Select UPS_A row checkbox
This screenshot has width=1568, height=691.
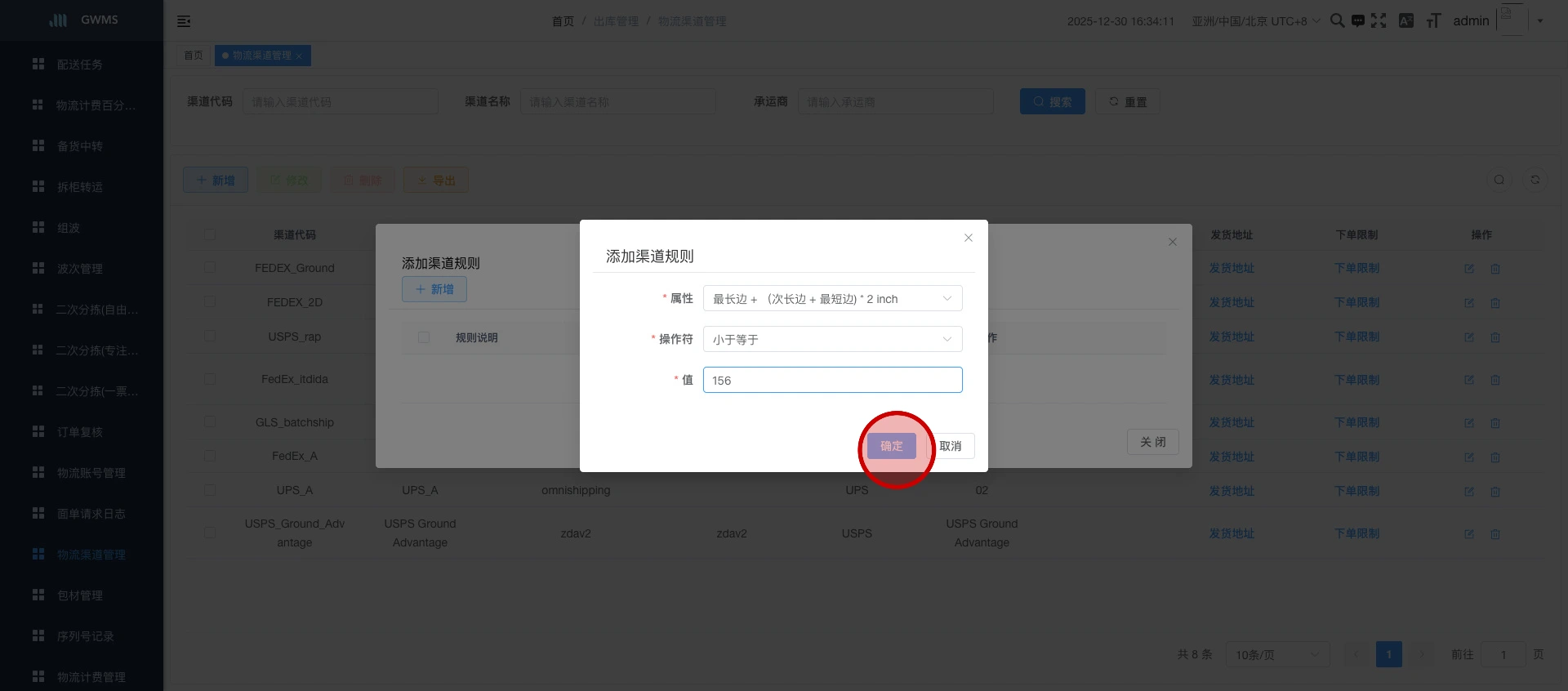pyautogui.click(x=210, y=490)
